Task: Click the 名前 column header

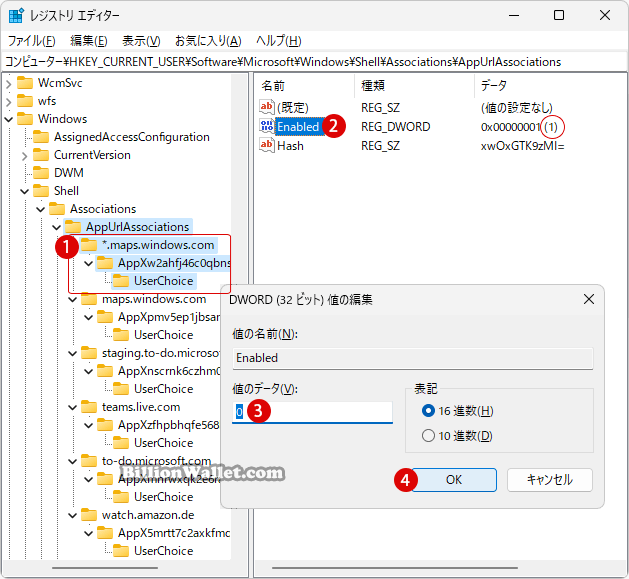Action: pos(273,85)
